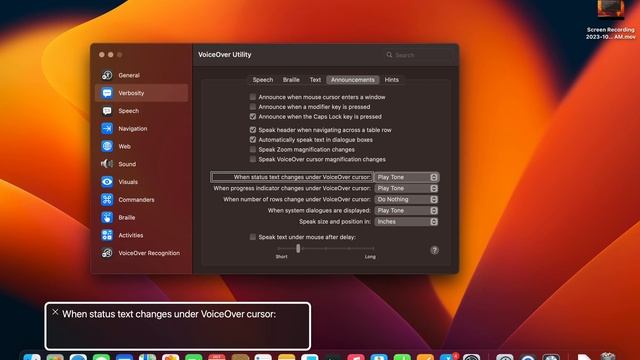Click the Speech sidebar icon
The image size is (640, 360).
click(107, 111)
